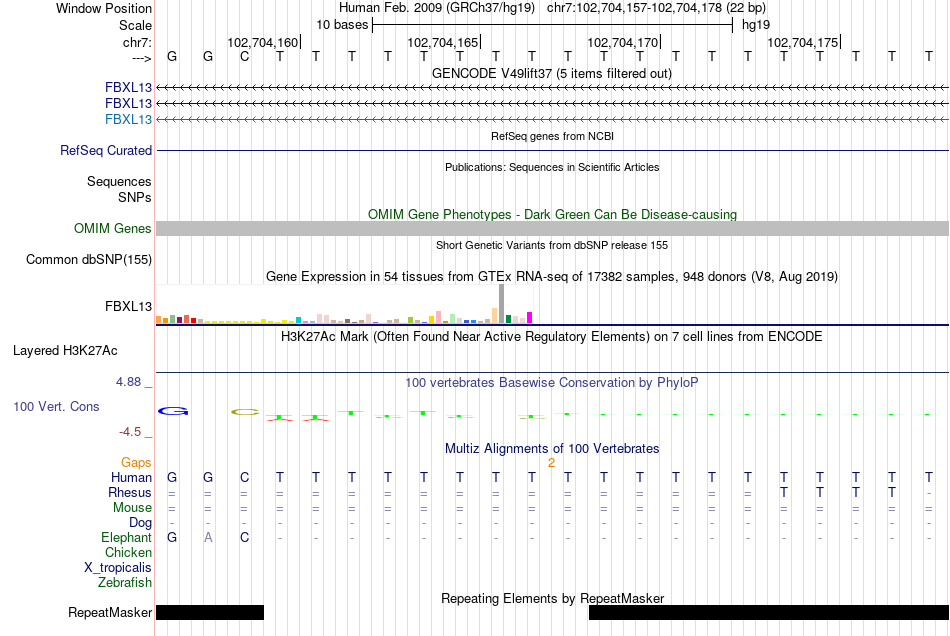This screenshot has height=636, width=950.
Task: Click the OMIM Genes label
Action: point(113,228)
